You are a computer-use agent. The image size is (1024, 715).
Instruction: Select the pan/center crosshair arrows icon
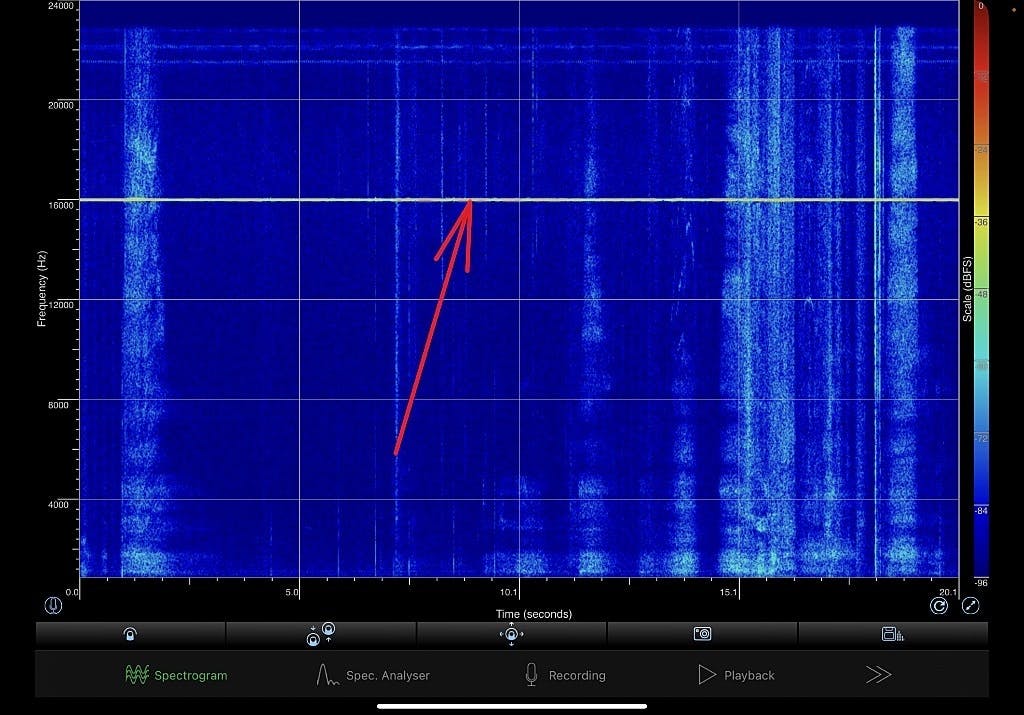point(511,634)
